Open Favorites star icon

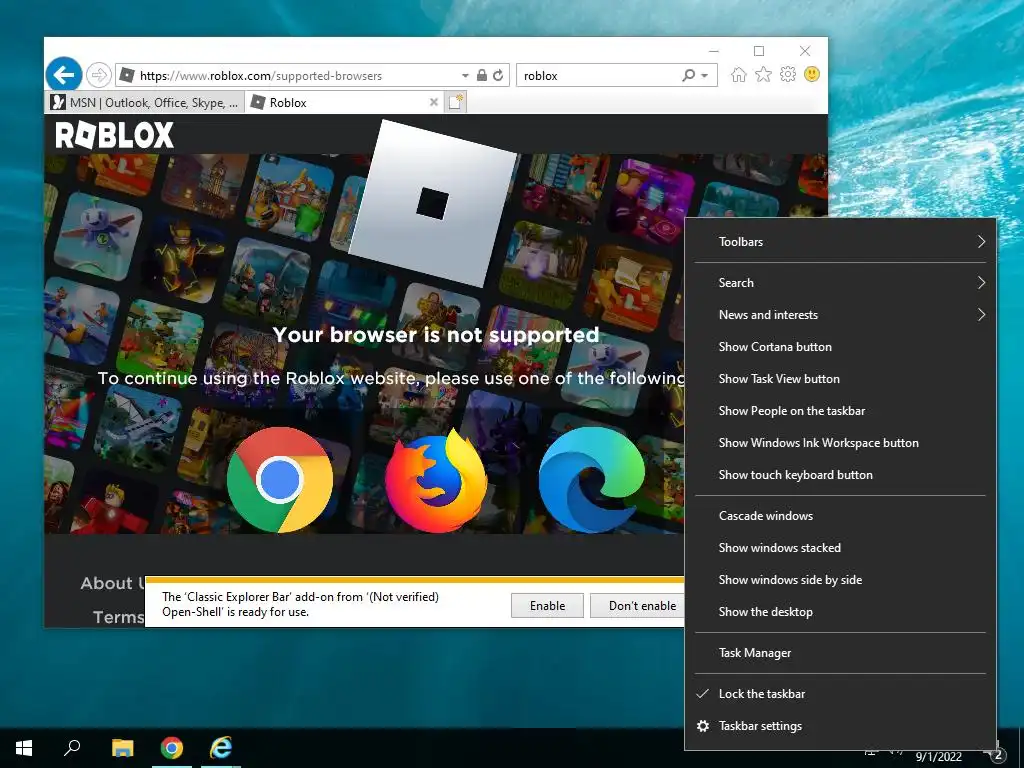763,74
